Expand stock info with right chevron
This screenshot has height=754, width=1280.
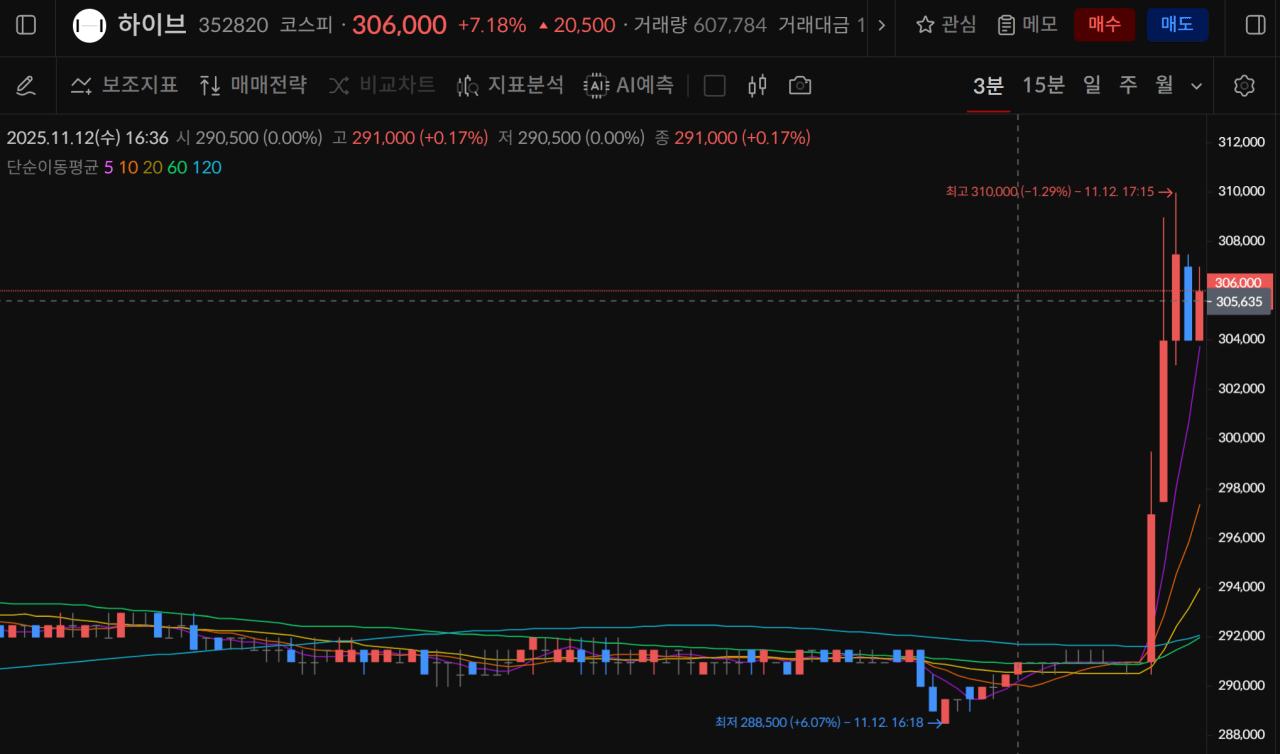[x=881, y=25]
